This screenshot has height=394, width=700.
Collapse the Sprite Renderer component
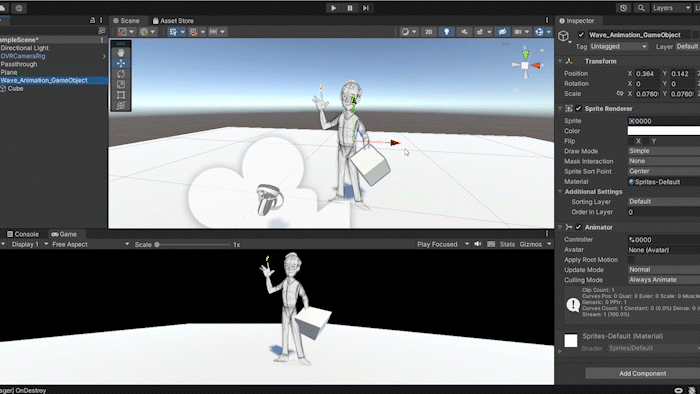click(x=560, y=108)
